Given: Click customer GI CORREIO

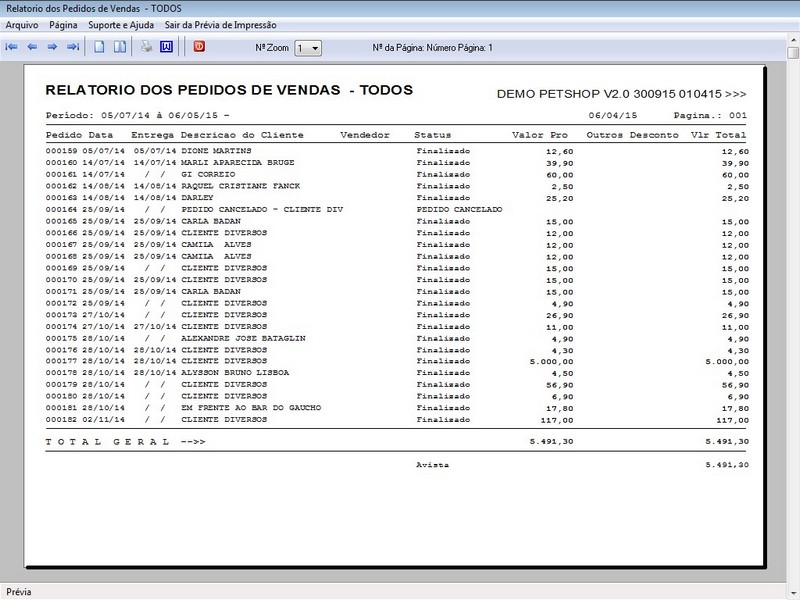Looking at the screenshot, I should (208, 174).
